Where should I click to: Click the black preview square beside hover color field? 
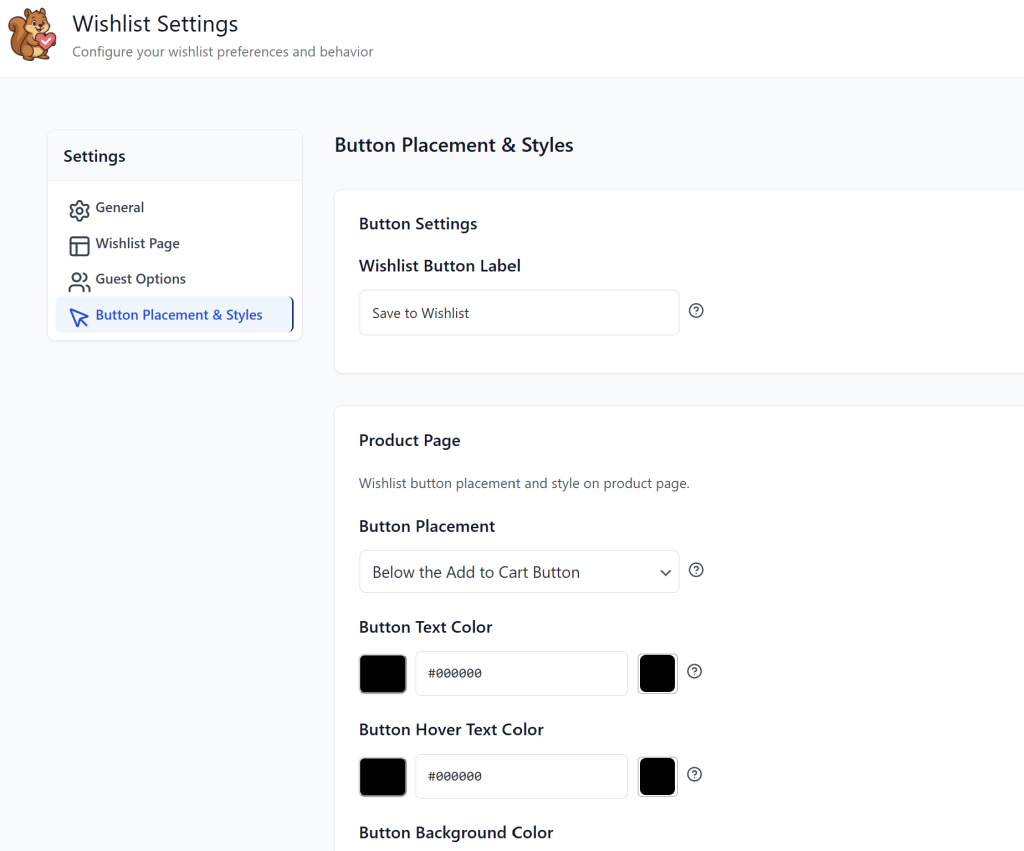pos(657,777)
